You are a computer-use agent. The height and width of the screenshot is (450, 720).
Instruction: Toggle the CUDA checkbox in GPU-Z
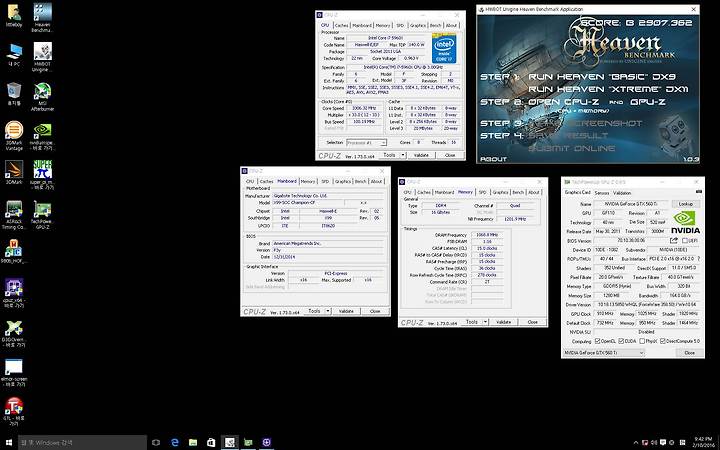click(621, 341)
